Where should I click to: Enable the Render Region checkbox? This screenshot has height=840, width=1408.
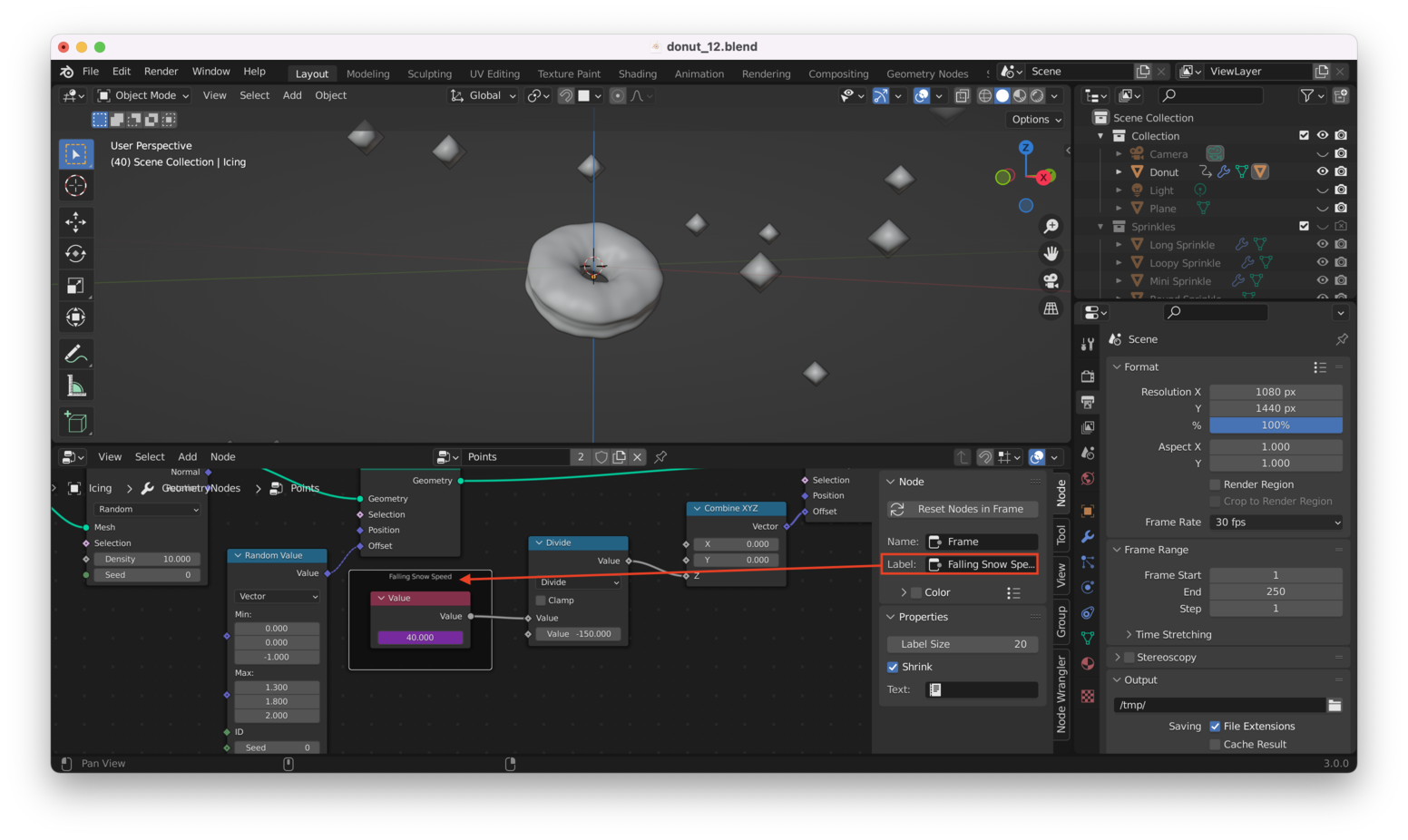pyautogui.click(x=1215, y=484)
